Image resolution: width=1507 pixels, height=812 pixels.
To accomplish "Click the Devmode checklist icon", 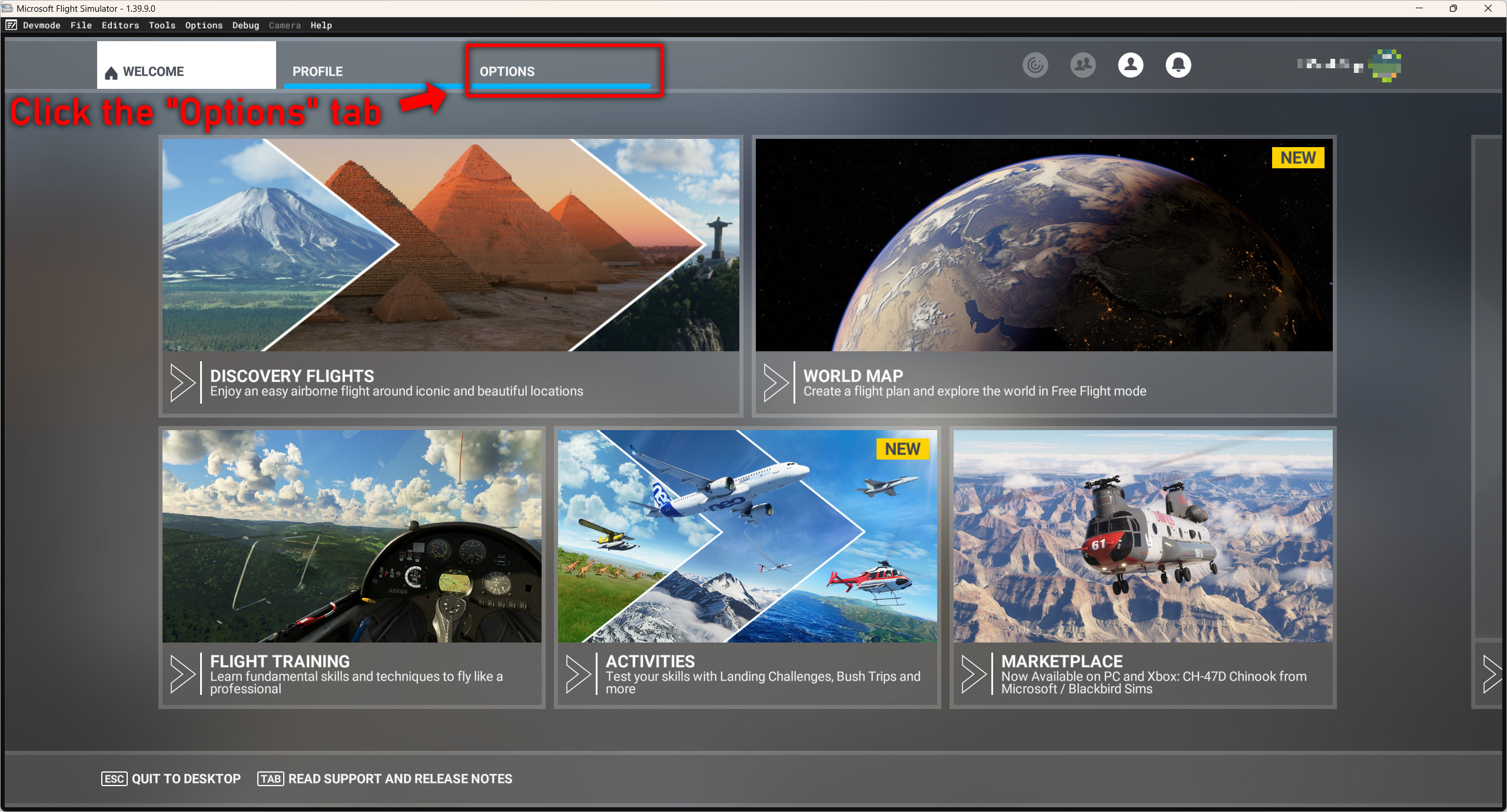I will 11,25.
